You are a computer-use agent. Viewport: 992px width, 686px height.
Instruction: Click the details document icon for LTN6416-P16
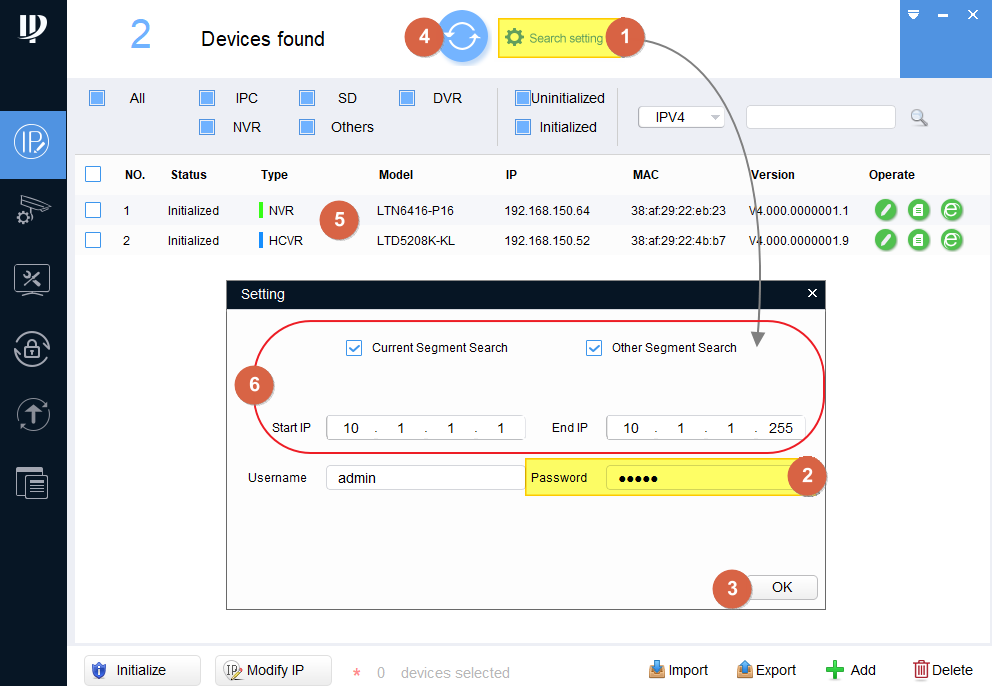coord(919,209)
